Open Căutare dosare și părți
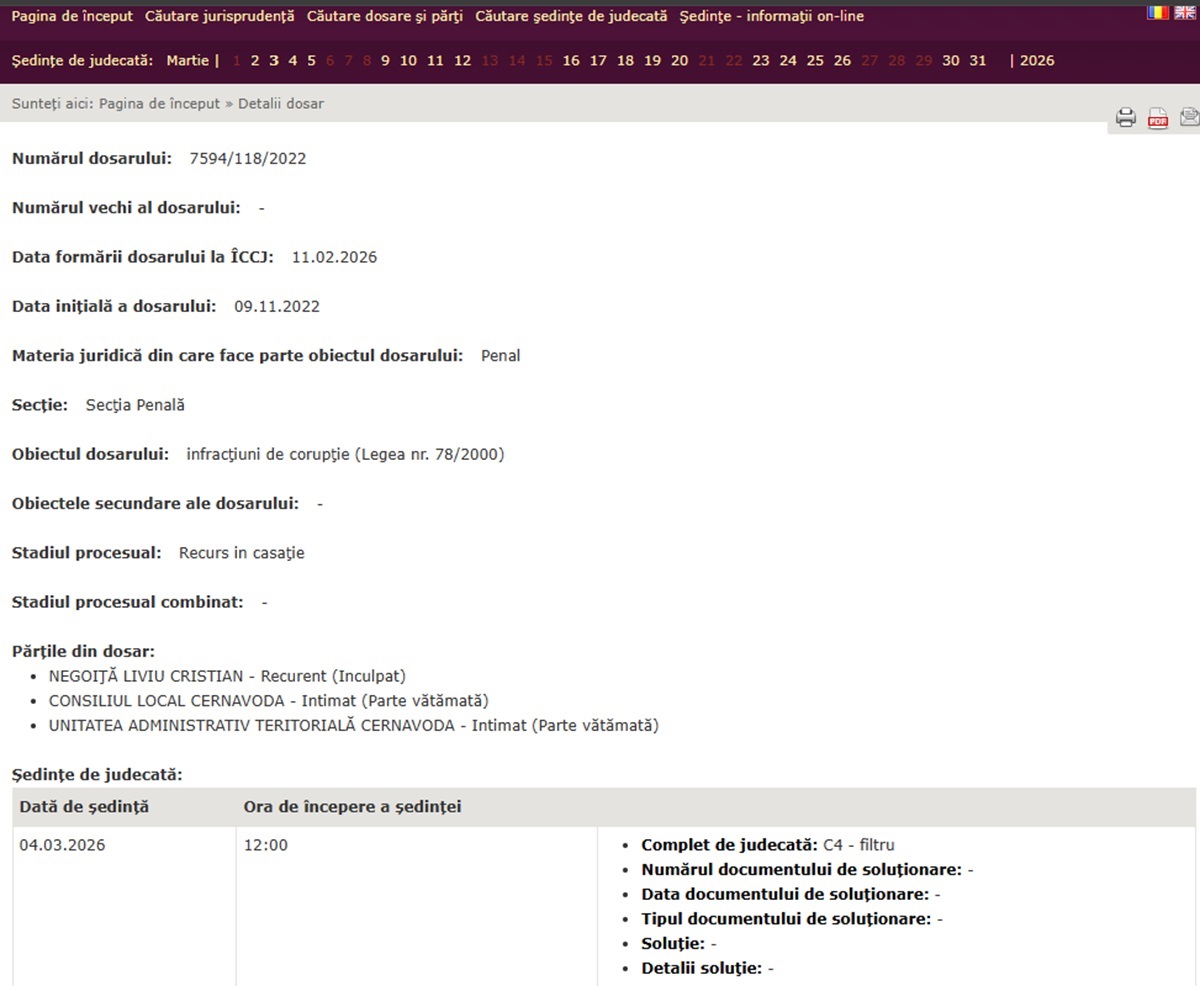1200x986 pixels. (x=385, y=17)
